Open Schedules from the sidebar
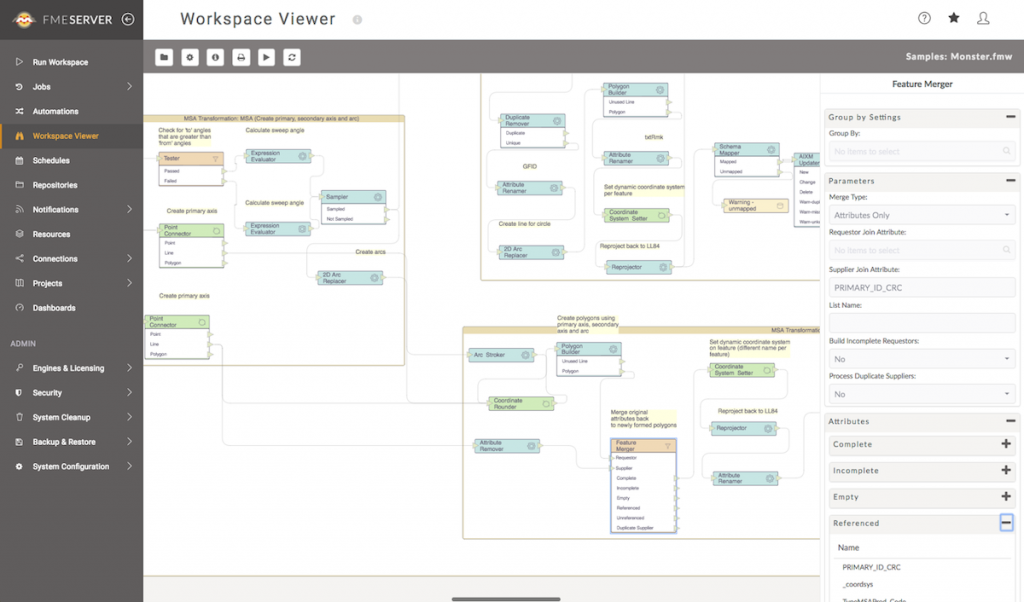 pyautogui.click(x=51, y=160)
